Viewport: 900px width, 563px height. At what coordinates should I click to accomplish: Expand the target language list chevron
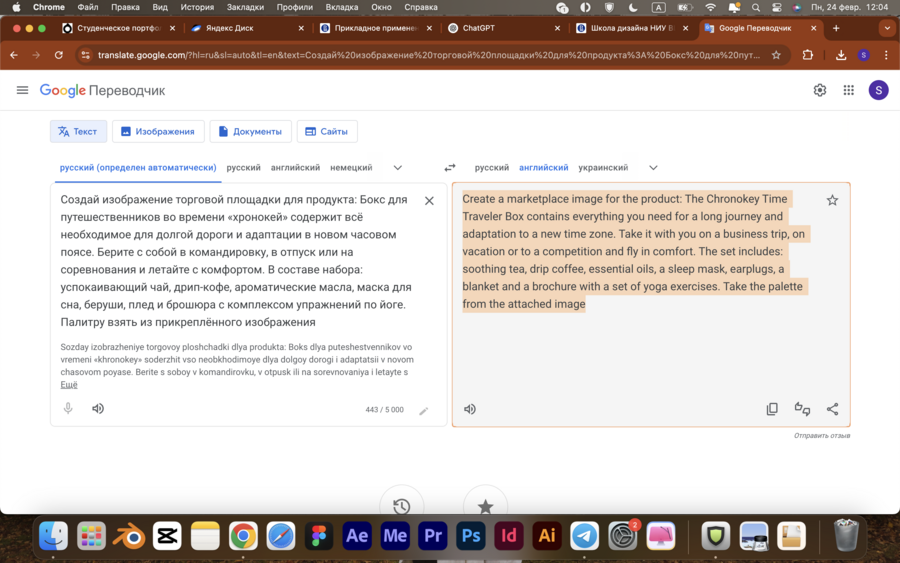pyautogui.click(x=653, y=168)
